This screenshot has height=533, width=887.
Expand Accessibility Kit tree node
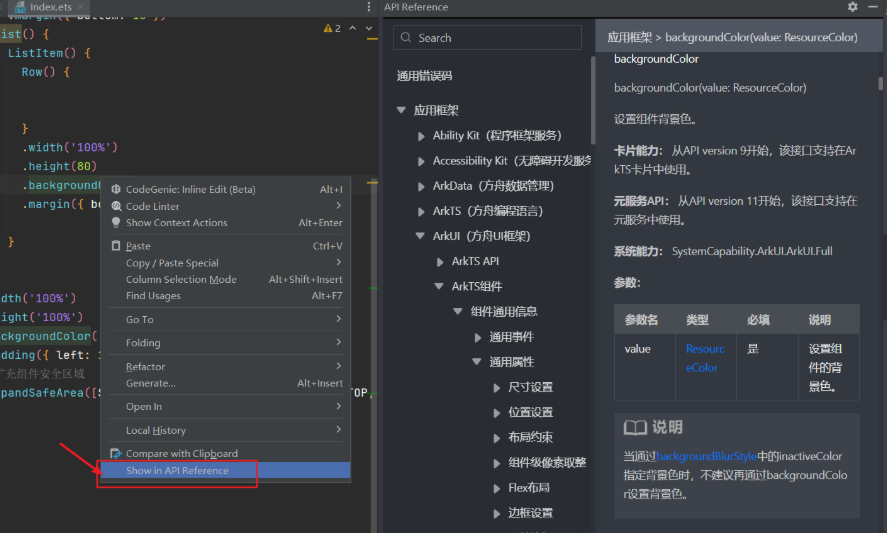(x=421, y=161)
